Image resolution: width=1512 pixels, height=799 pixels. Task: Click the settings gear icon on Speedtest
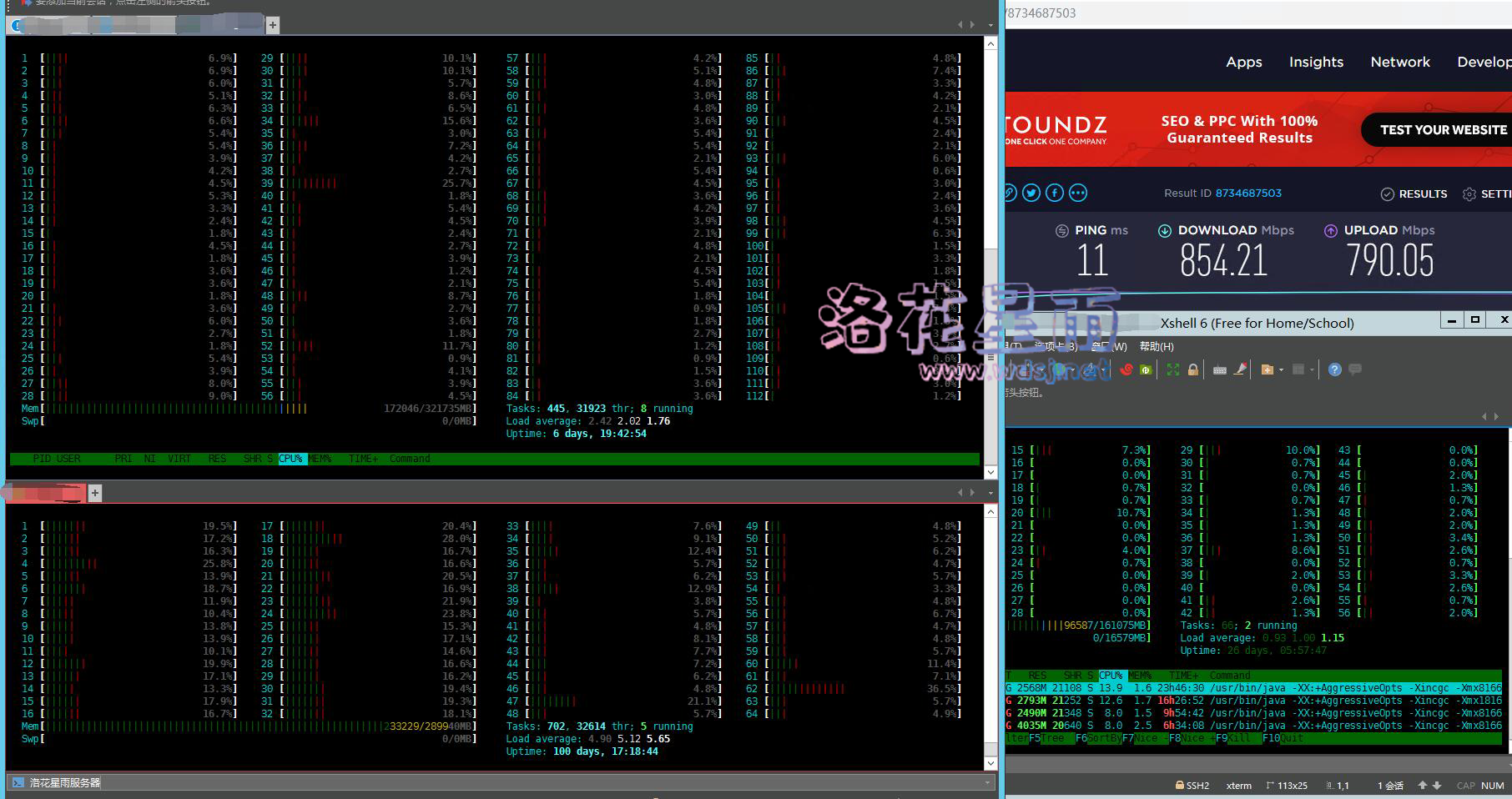(x=1469, y=193)
